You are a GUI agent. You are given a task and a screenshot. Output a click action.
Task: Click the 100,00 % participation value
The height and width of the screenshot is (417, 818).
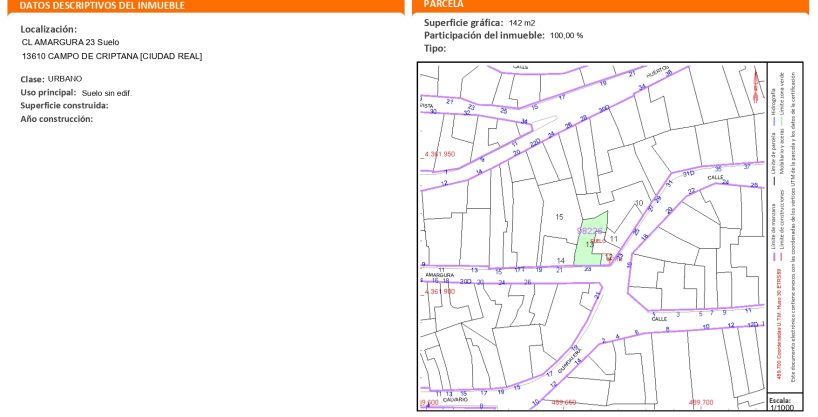(566, 35)
